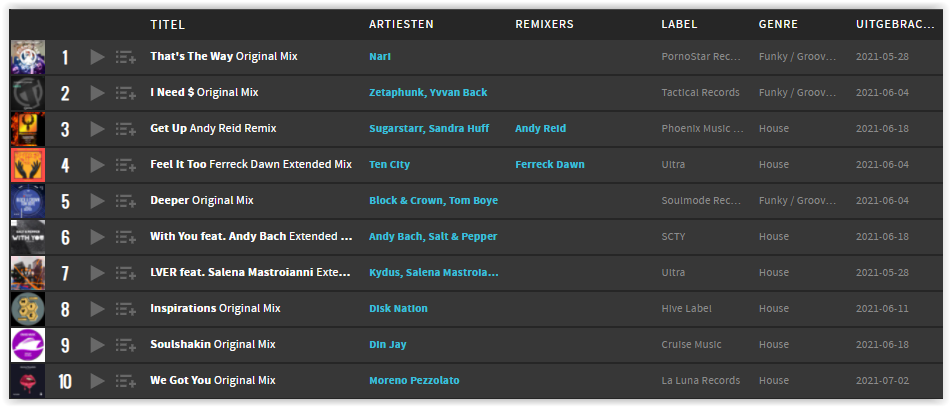Add Feel It Too to queue
Screen dimensions: 951x407
[x=126, y=165]
